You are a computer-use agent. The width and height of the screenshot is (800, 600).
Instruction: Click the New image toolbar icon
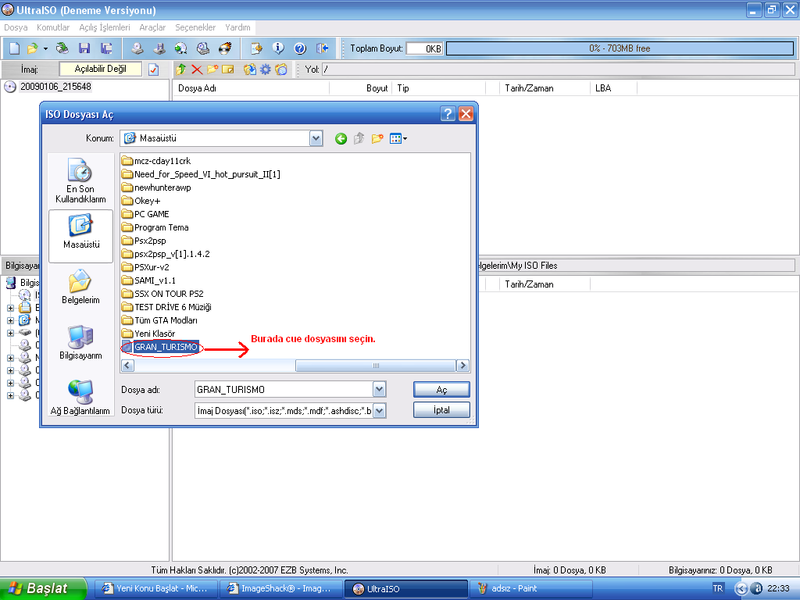tap(14, 48)
